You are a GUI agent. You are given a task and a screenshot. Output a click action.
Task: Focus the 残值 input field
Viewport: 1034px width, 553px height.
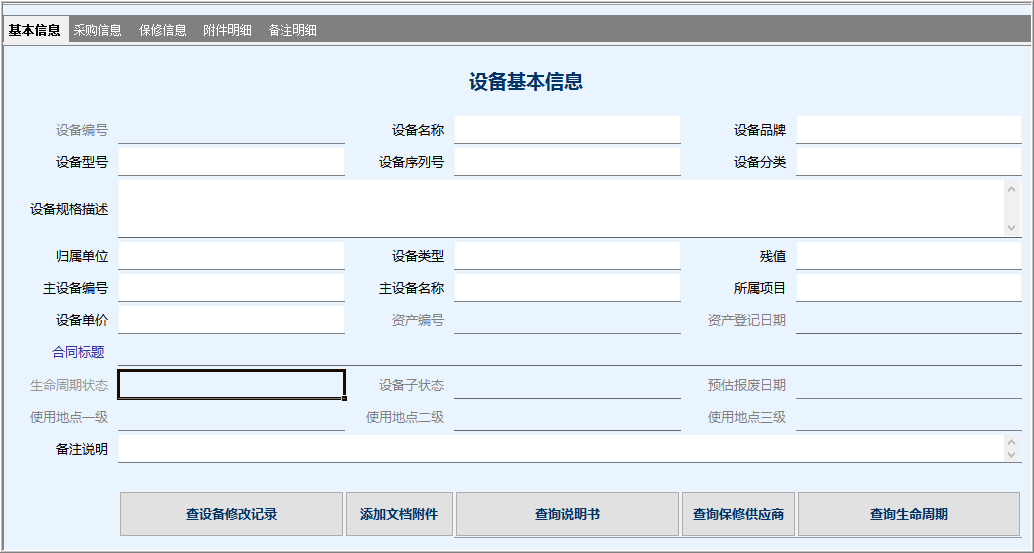click(909, 256)
